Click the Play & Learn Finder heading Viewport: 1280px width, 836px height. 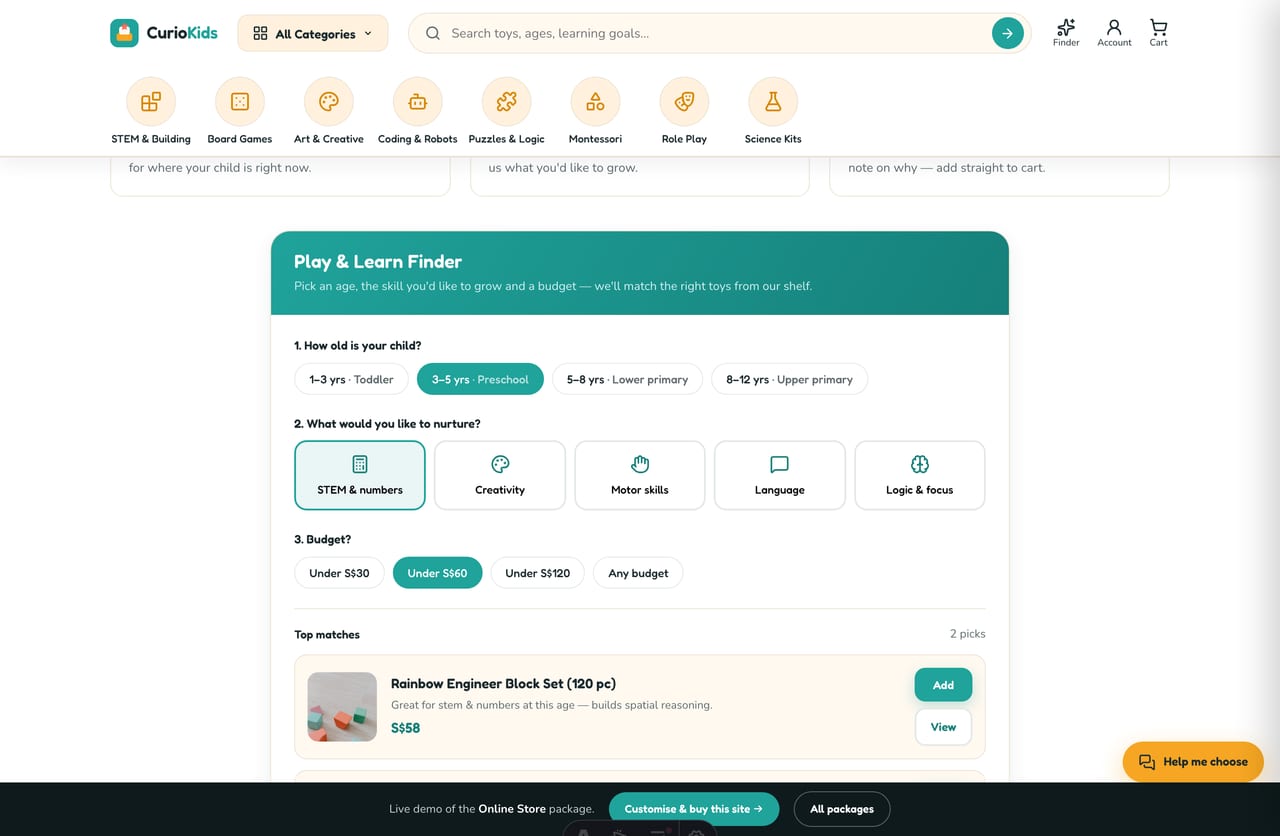click(x=378, y=262)
